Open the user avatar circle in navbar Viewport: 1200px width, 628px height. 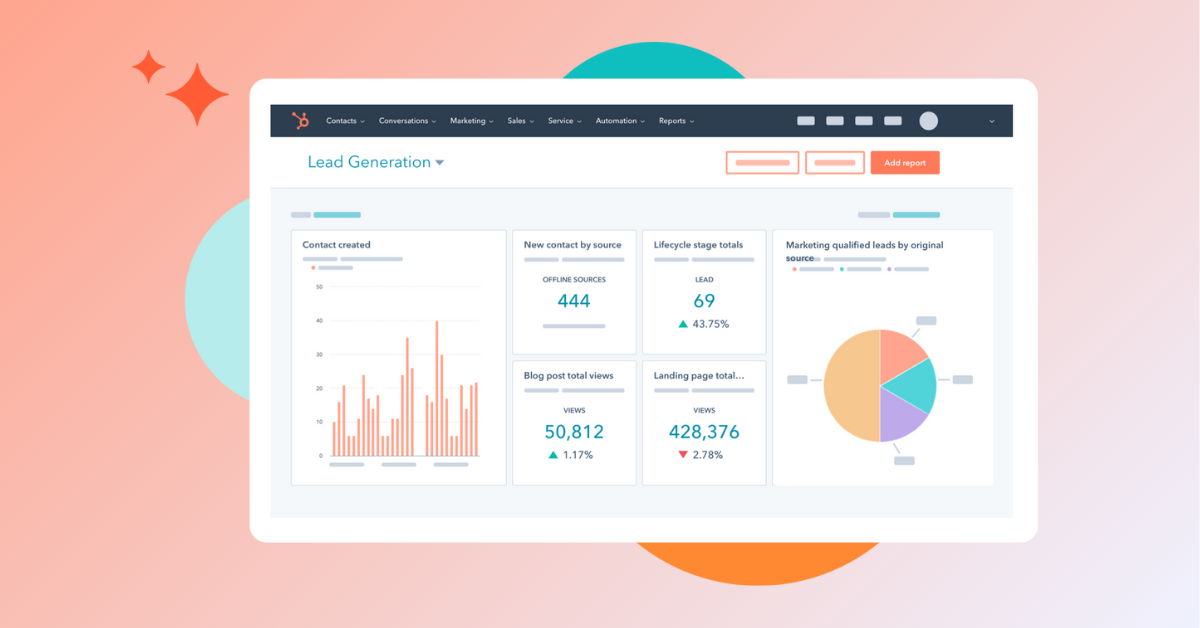pos(928,121)
